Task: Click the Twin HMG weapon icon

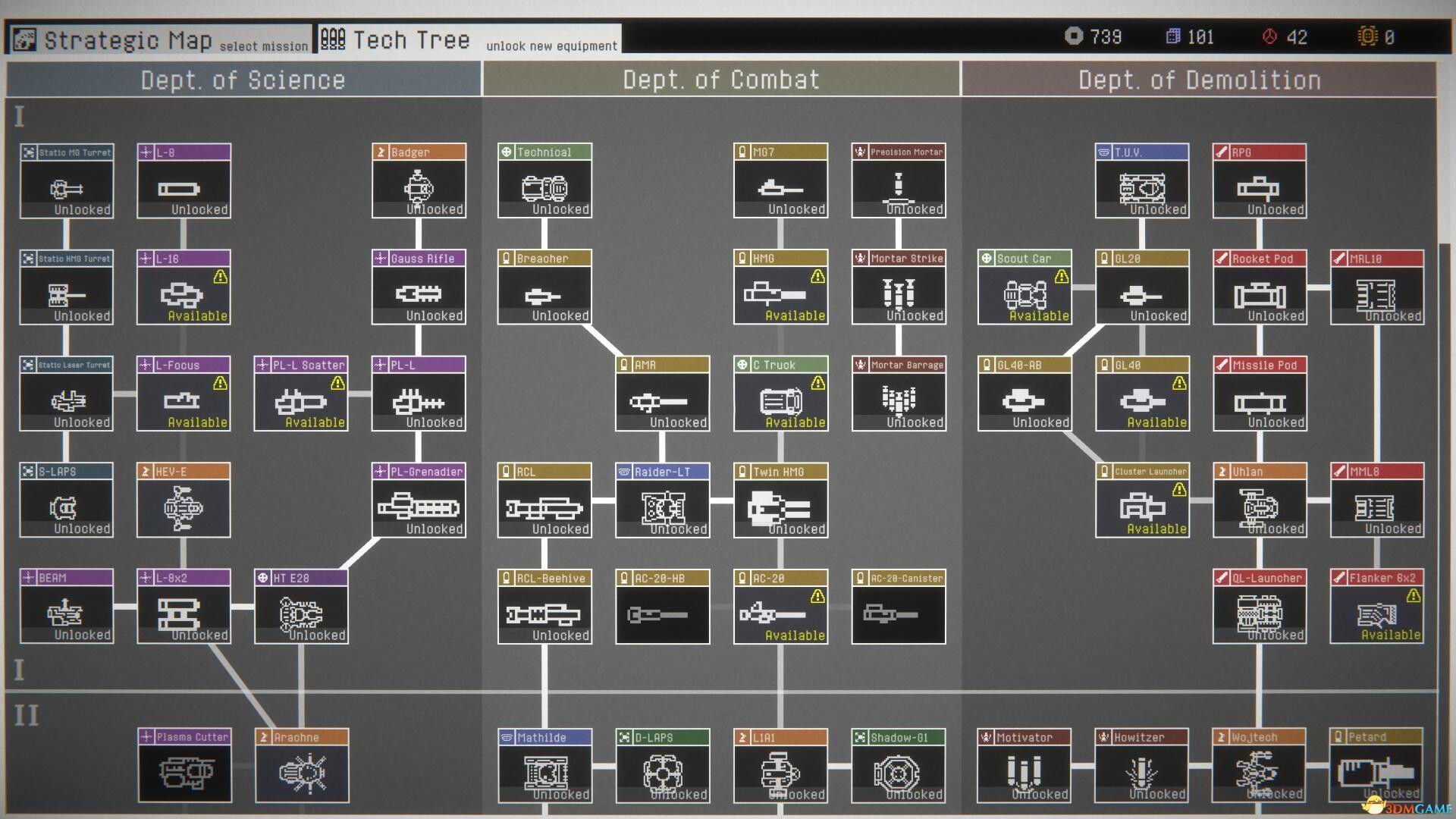Action: click(x=780, y=507)
